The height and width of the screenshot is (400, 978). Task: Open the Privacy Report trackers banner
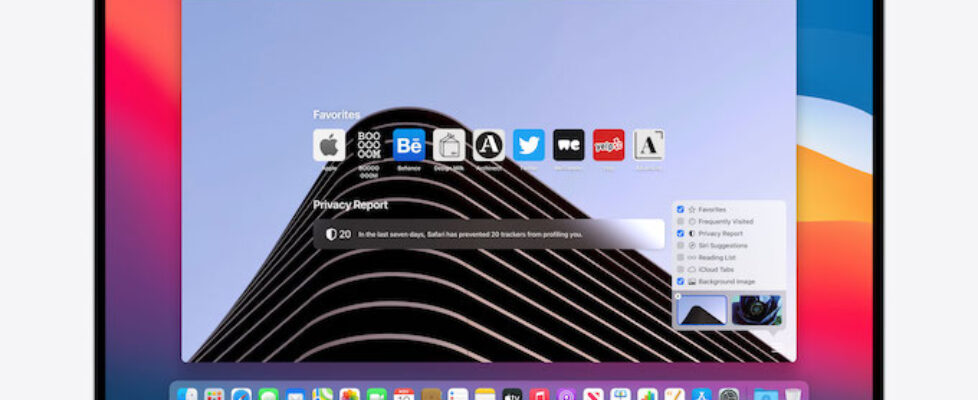pyautogui.click(x=489, y=234)
